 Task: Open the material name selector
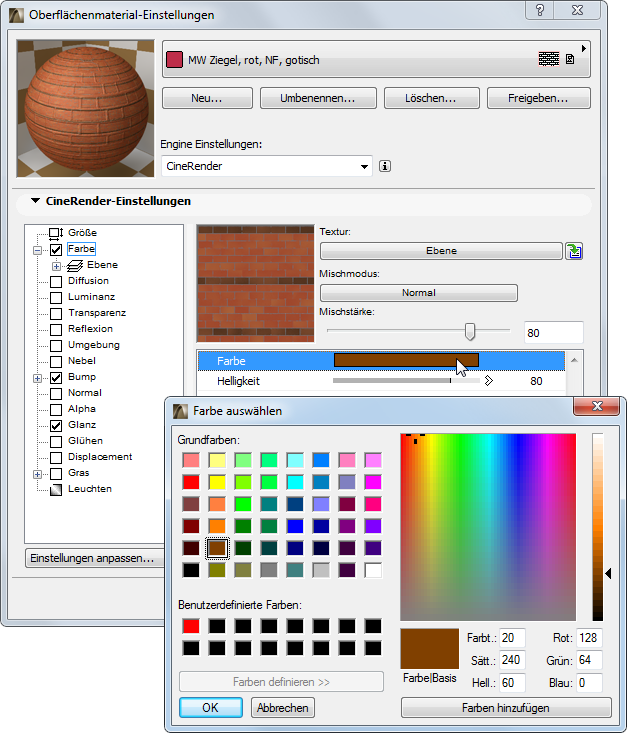tap(376, 59)
